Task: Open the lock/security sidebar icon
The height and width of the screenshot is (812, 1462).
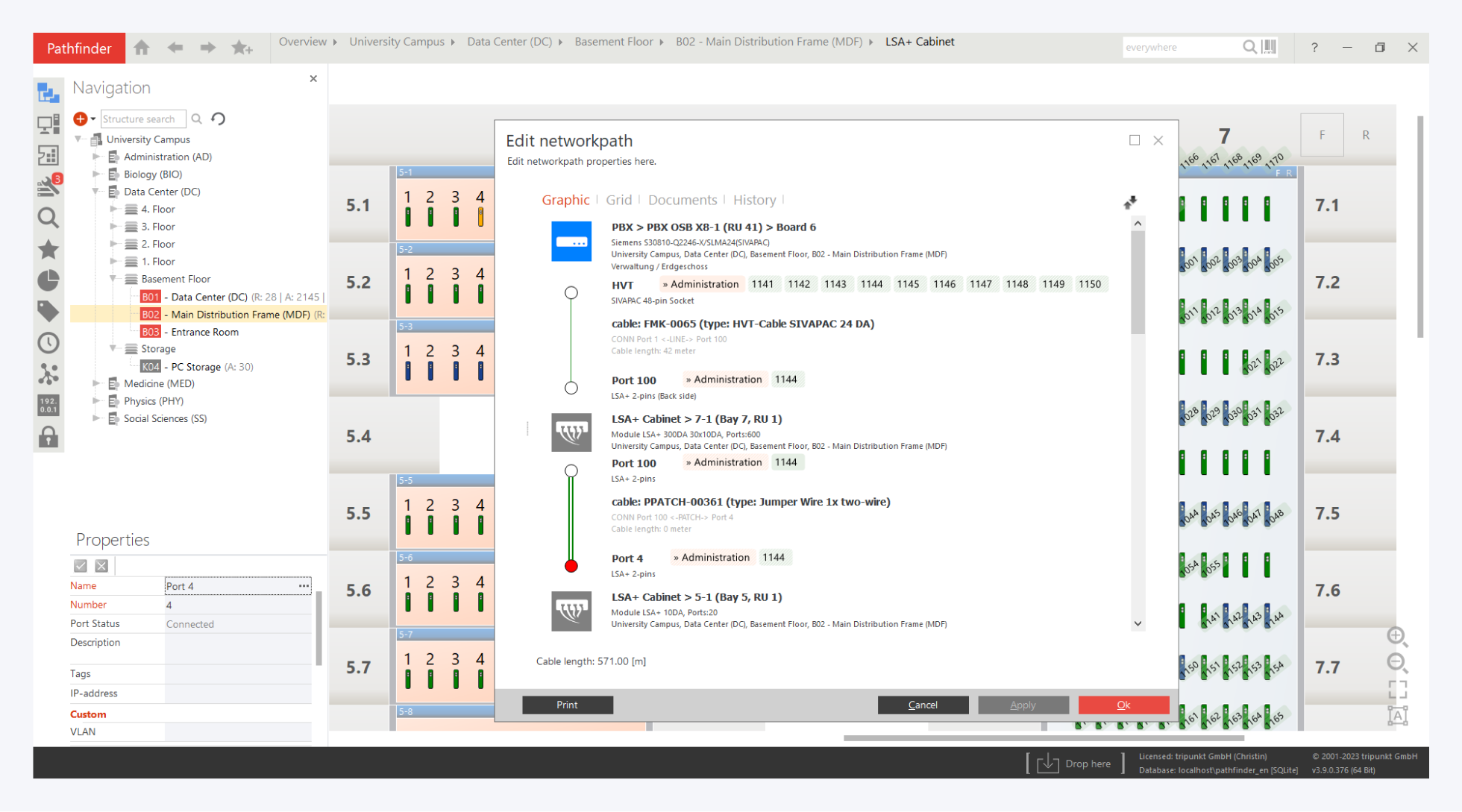Action: point(48,437)
